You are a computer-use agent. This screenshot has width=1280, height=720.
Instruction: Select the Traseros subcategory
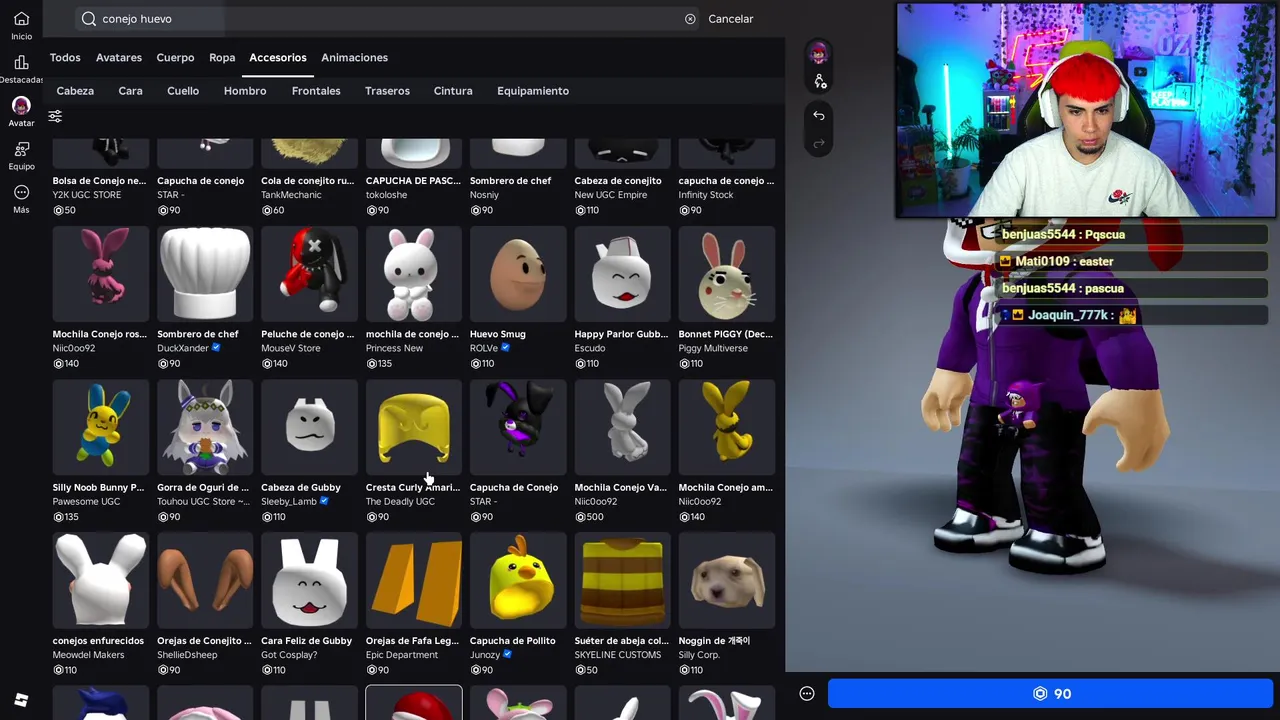(387, 91)
